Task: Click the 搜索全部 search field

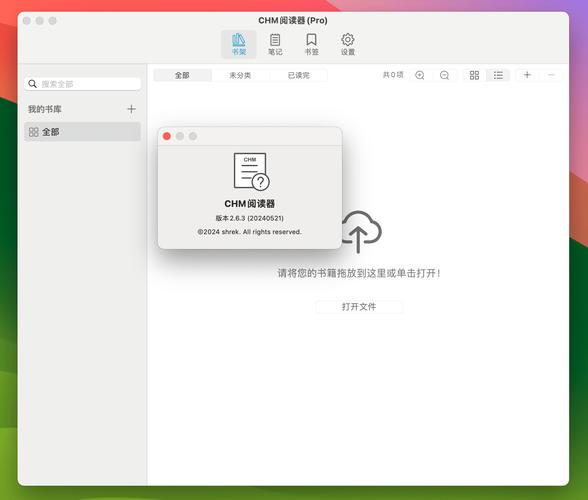Action: (x=82, y=84)
